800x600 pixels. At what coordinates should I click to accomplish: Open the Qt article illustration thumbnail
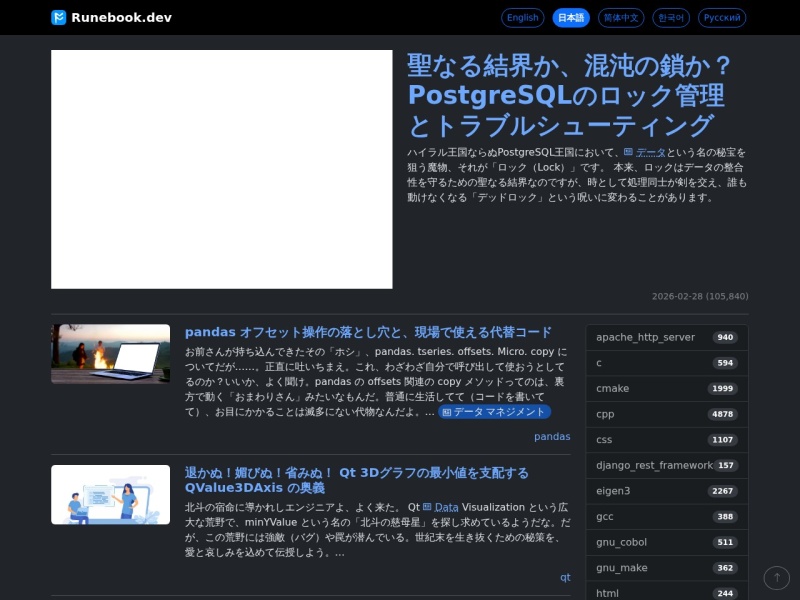pyautogui.click(x=111, y=494)
